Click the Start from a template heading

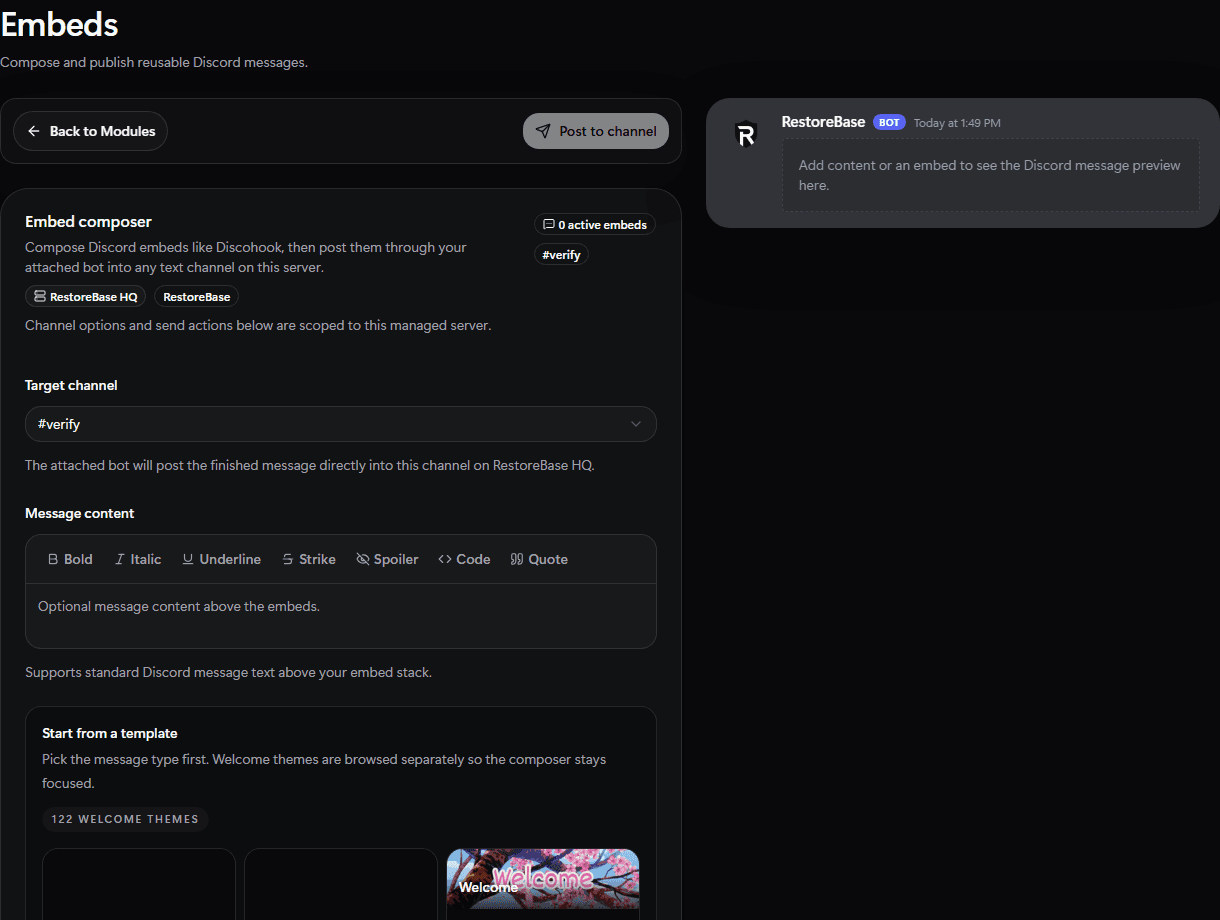tap(110, 733)
